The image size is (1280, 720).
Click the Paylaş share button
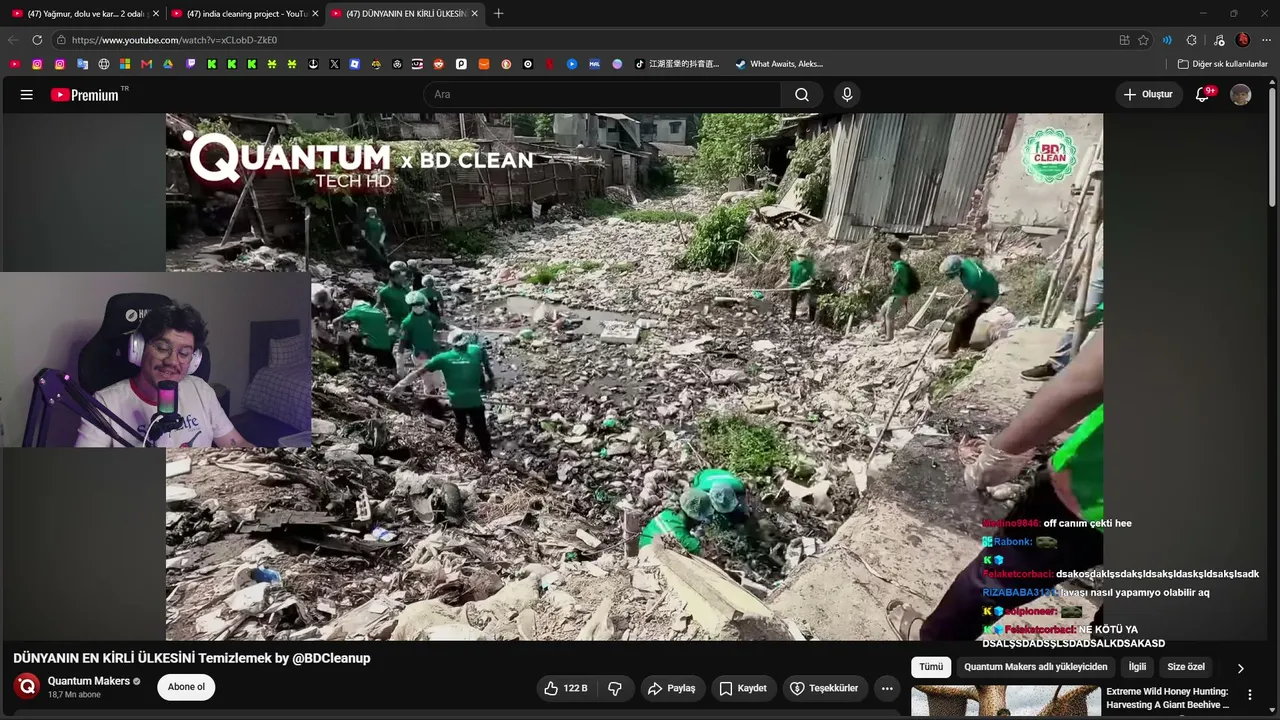(671, 688)
